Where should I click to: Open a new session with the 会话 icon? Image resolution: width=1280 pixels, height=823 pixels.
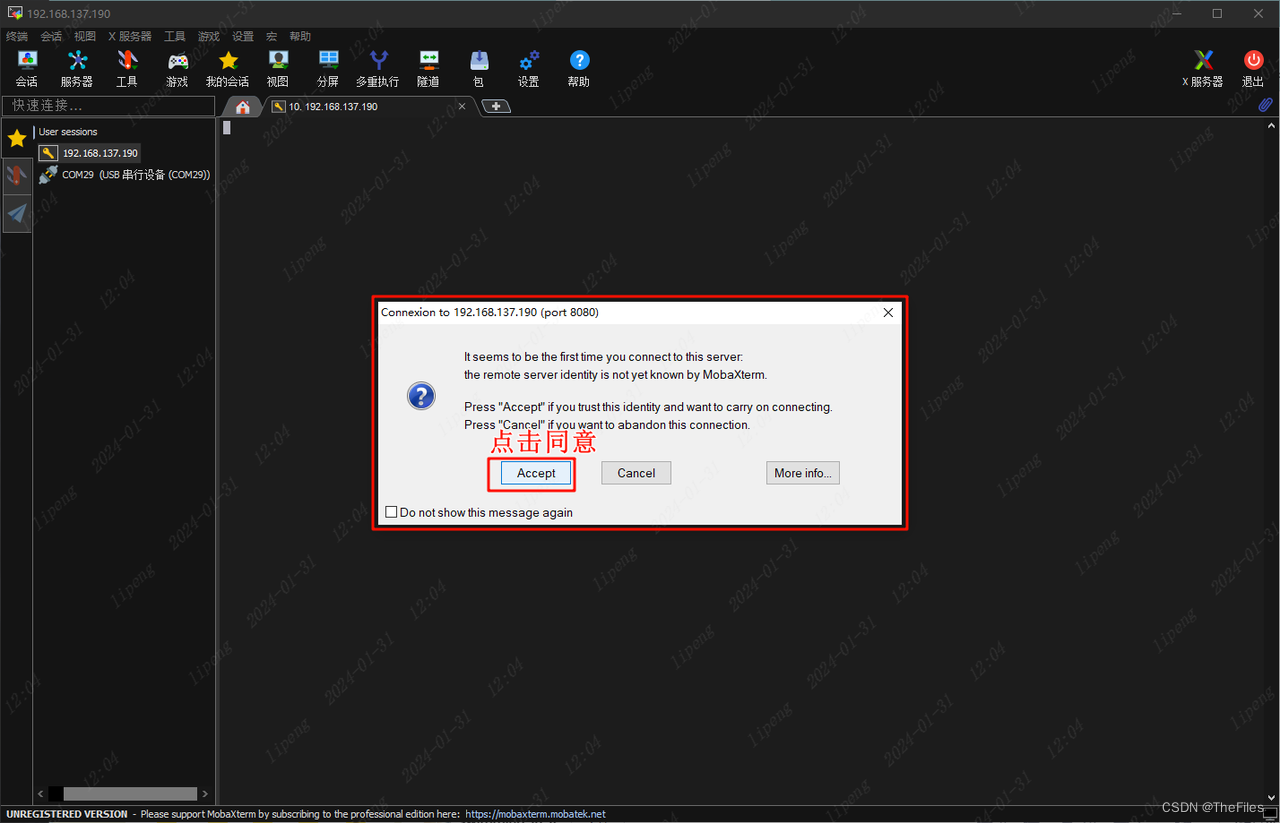pos(26,68)
